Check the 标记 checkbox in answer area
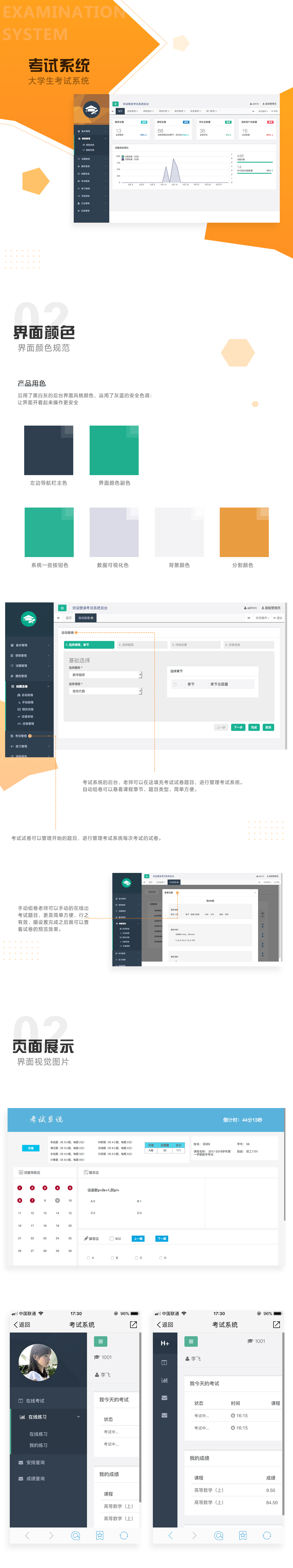Viewport: 293px width, 1568px height. click(112, 1238)
